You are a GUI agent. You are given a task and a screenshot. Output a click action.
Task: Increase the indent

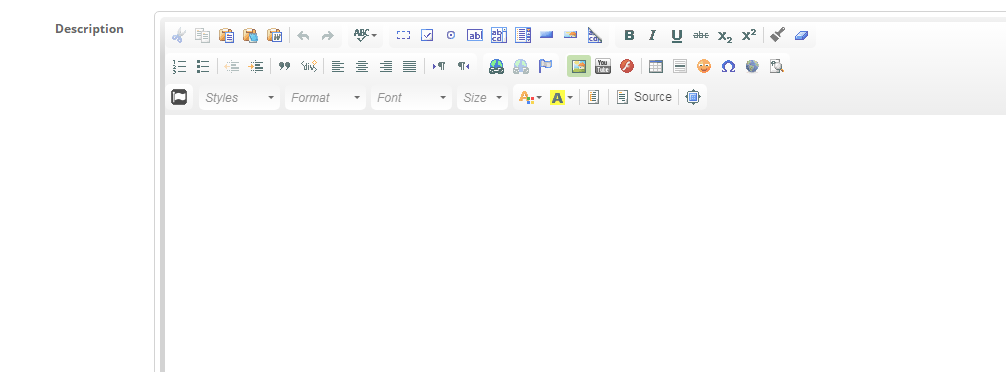pyautogui.click(x=256, y=66)
